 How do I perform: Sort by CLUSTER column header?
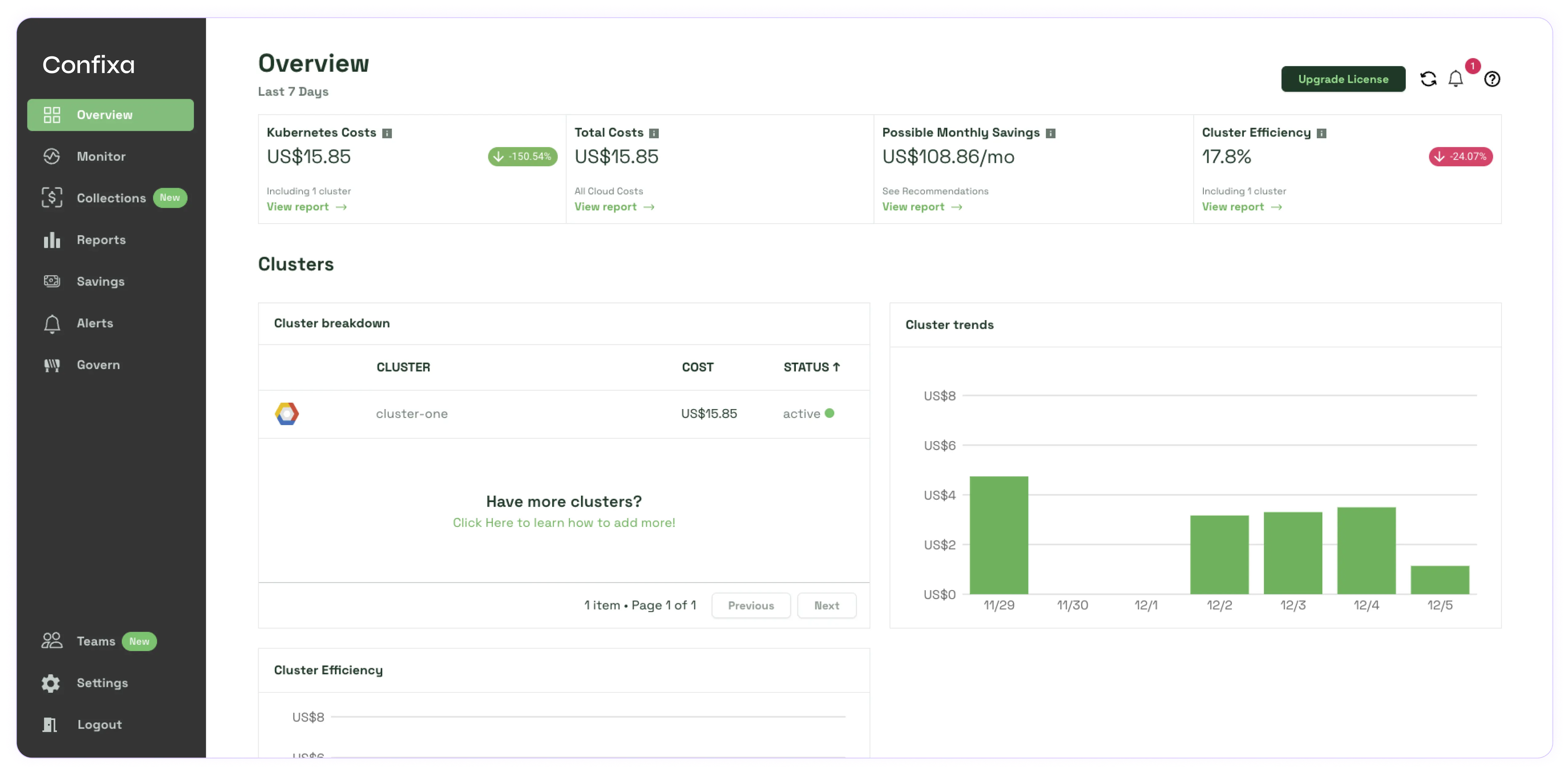[403, 367]
